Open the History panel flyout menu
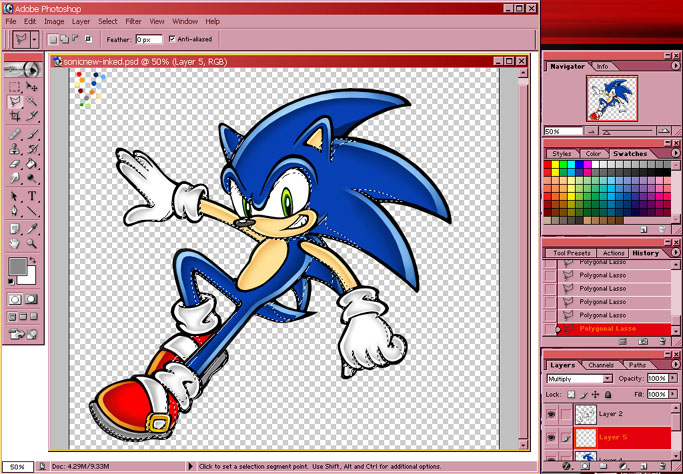Screen dimensions: 683x474 click(676, 253)
